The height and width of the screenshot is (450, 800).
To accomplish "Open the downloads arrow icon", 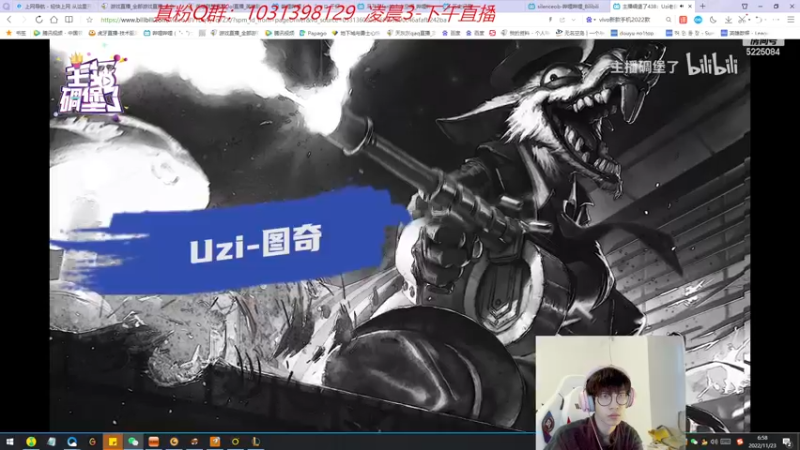I will tap(729, 20).
